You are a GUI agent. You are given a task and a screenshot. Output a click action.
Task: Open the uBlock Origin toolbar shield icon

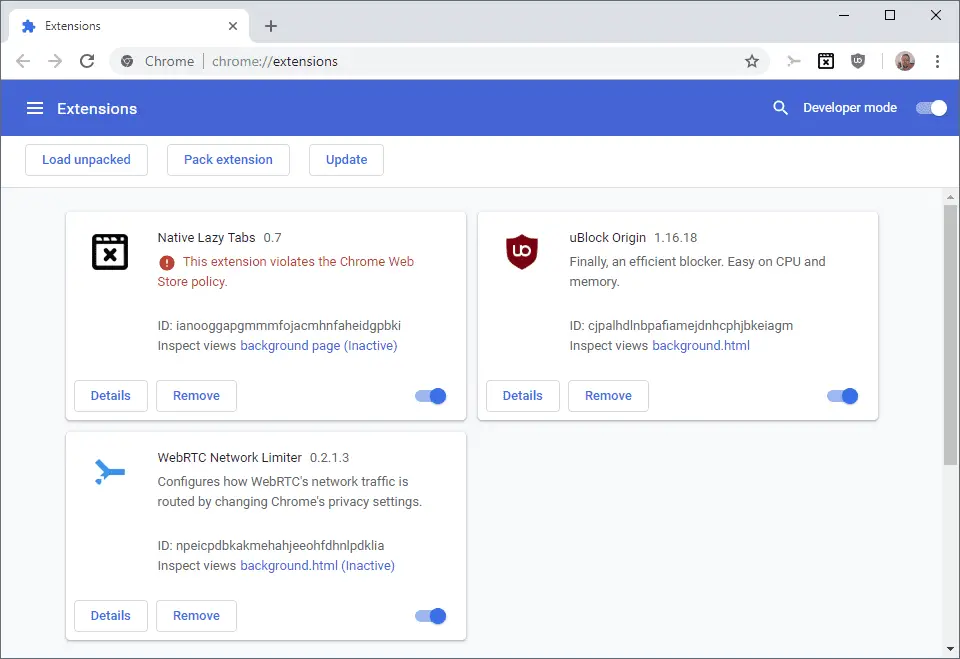(x=858, y=61)
